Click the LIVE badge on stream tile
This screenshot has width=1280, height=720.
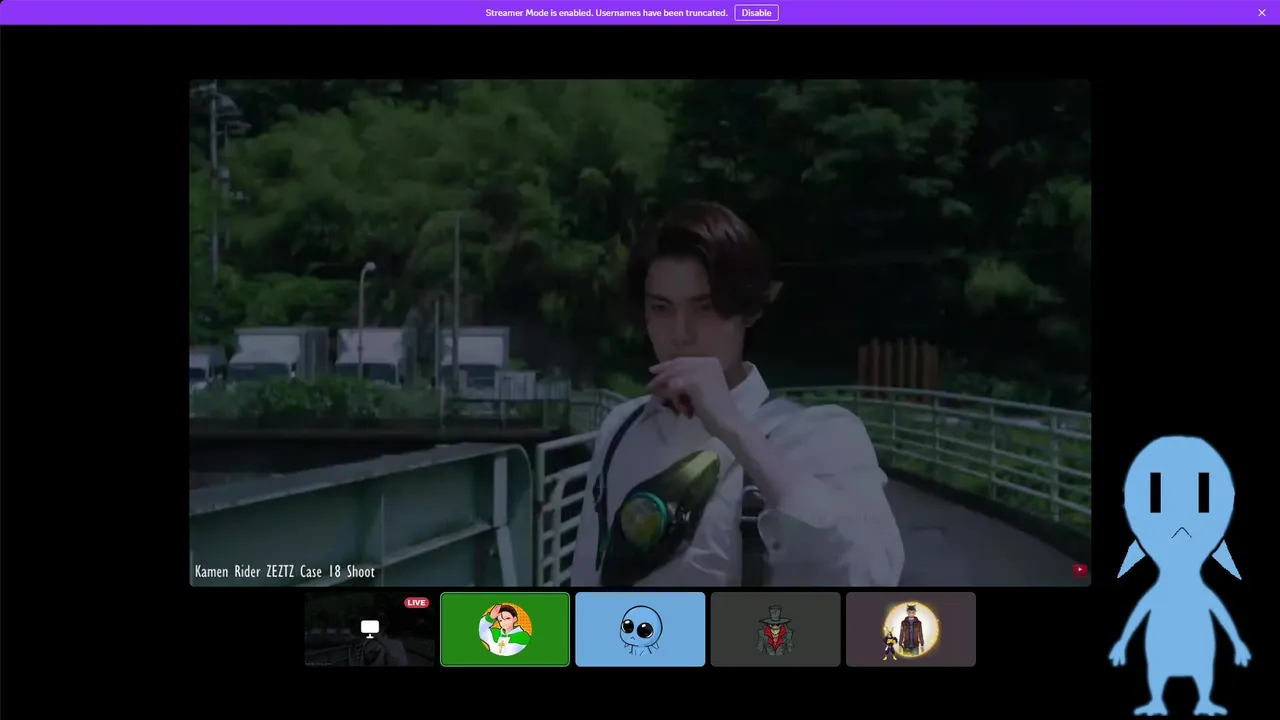(x=416, y=602)
